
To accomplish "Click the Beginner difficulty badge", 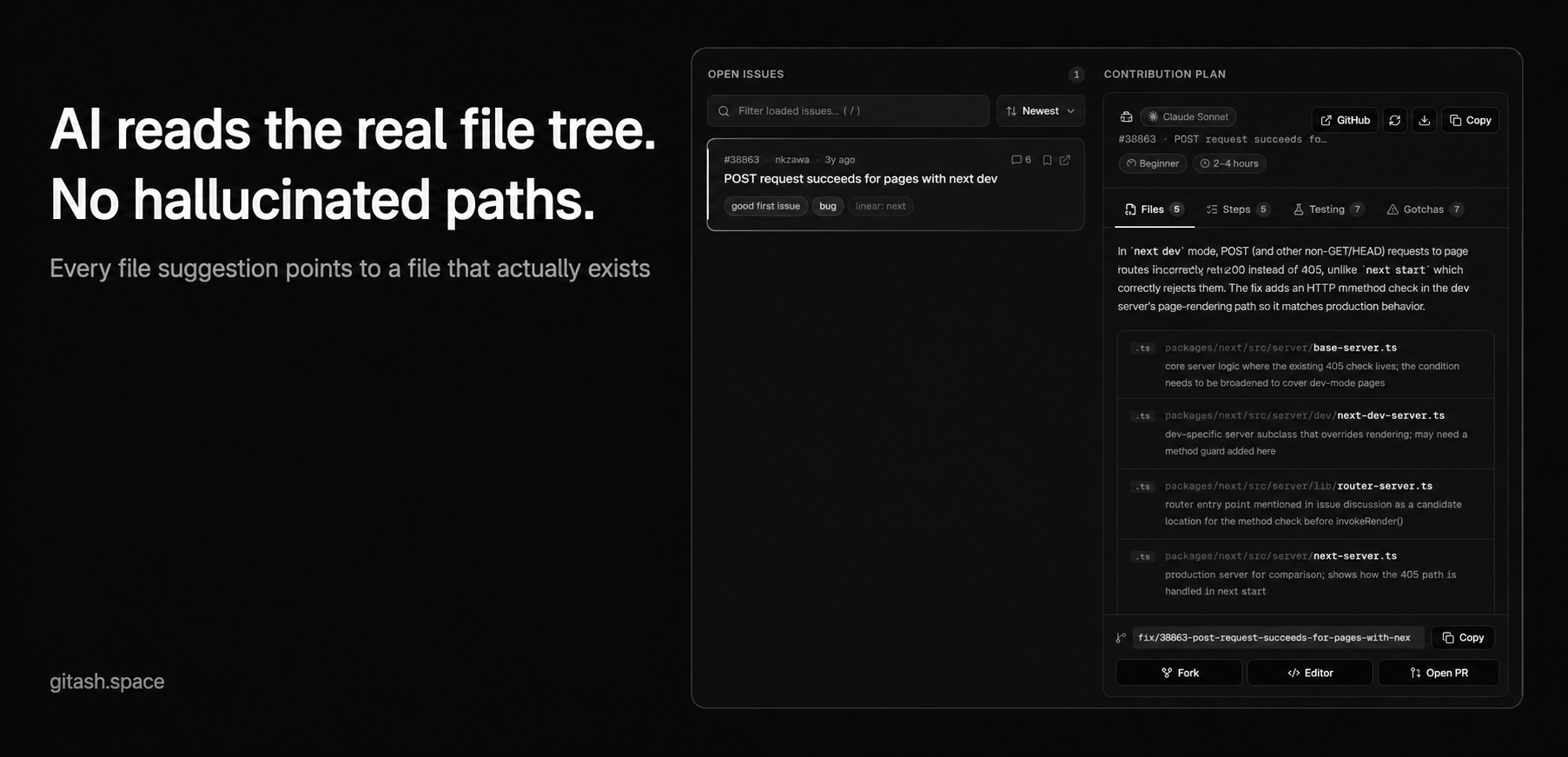I will (x=1153, y=163).
